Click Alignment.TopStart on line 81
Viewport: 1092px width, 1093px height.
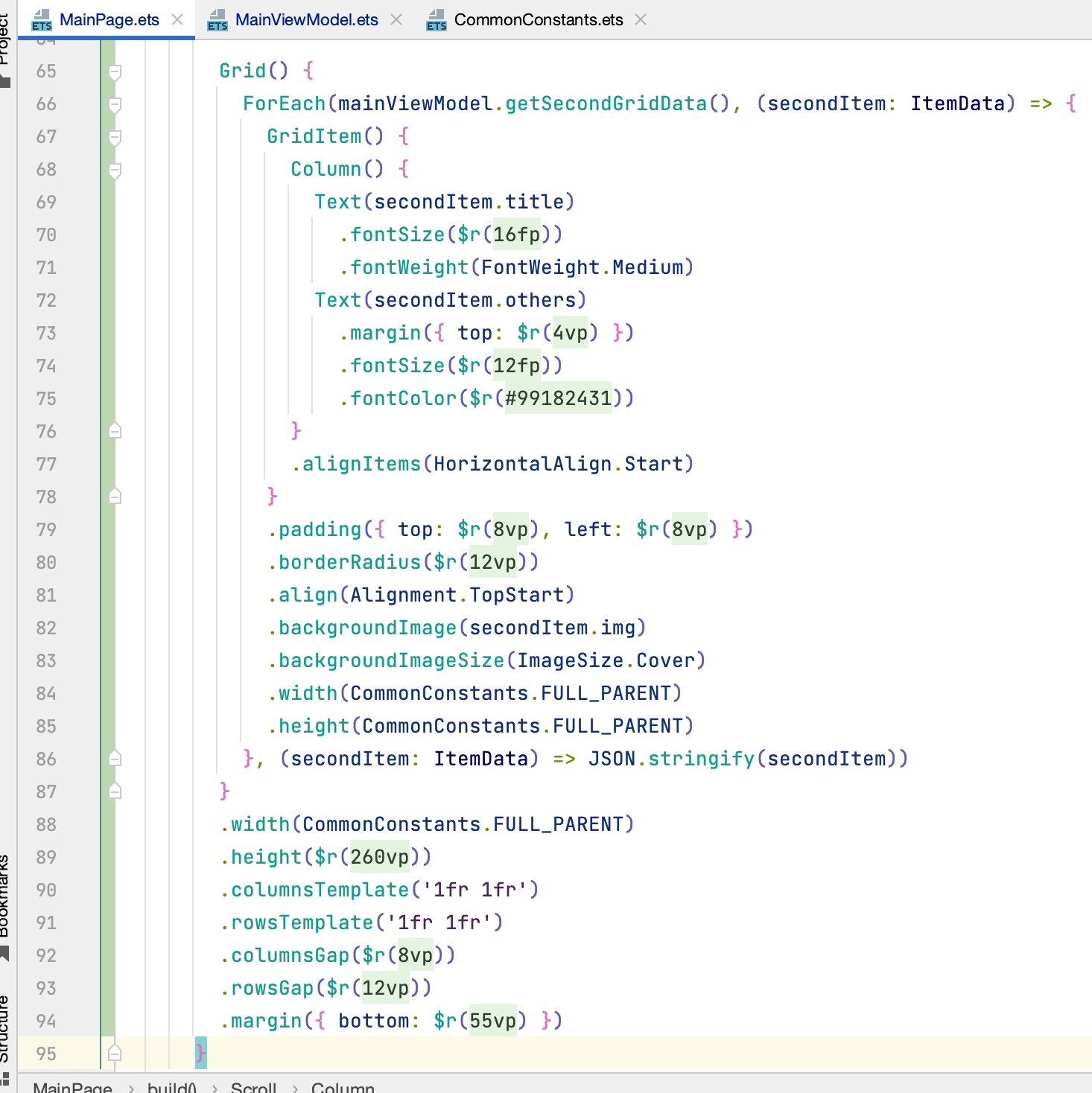457,595
